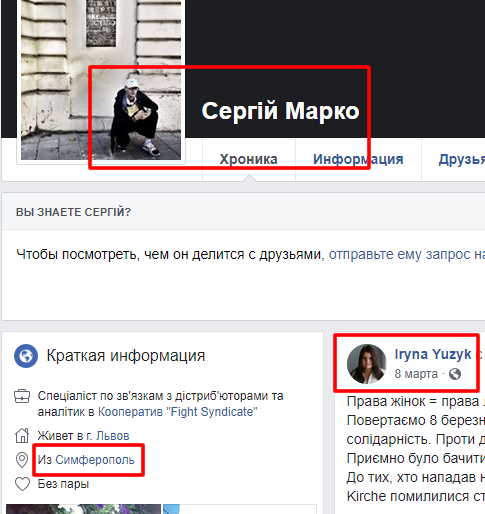485x514 pixels.
Task: Open the Информация tab
Action: tap(358, 159)
